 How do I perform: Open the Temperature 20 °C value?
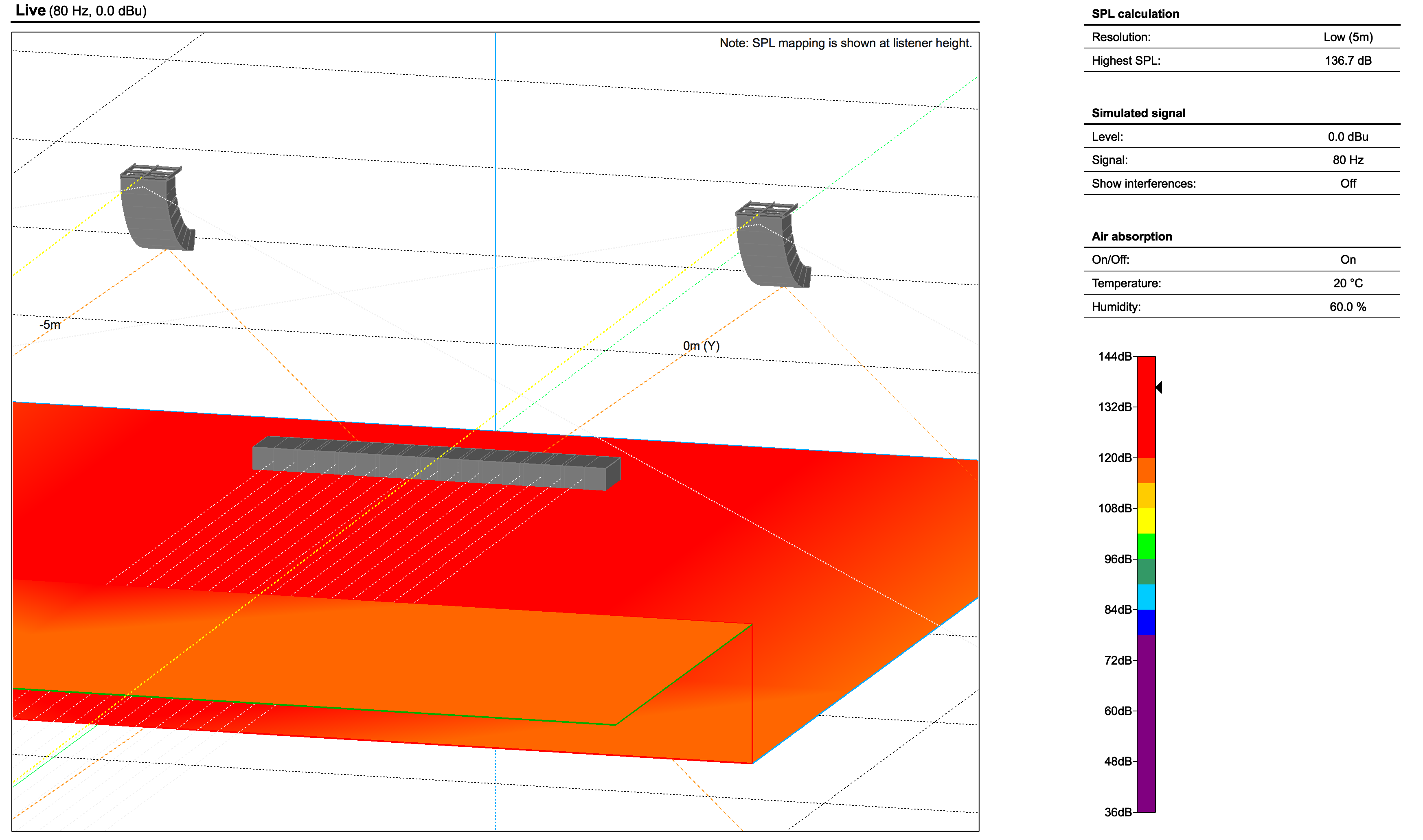click(1348, 284)
